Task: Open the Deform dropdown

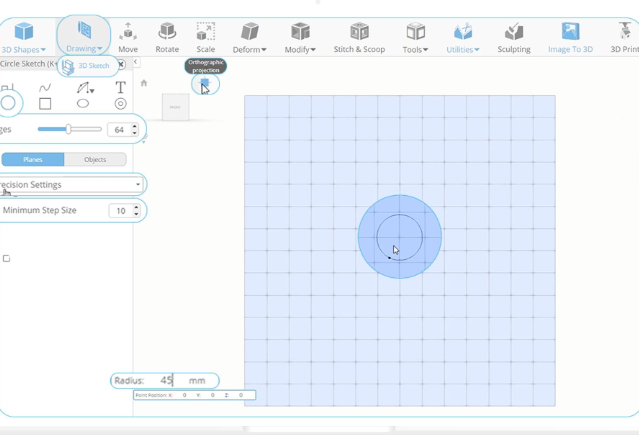Action: tap(249, 38)
